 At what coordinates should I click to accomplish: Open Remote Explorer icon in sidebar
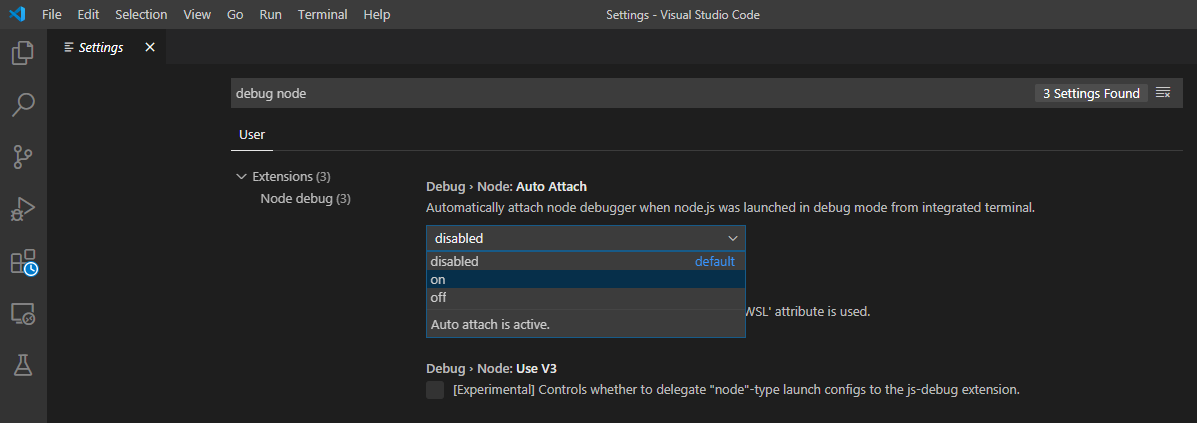[23, 314]
